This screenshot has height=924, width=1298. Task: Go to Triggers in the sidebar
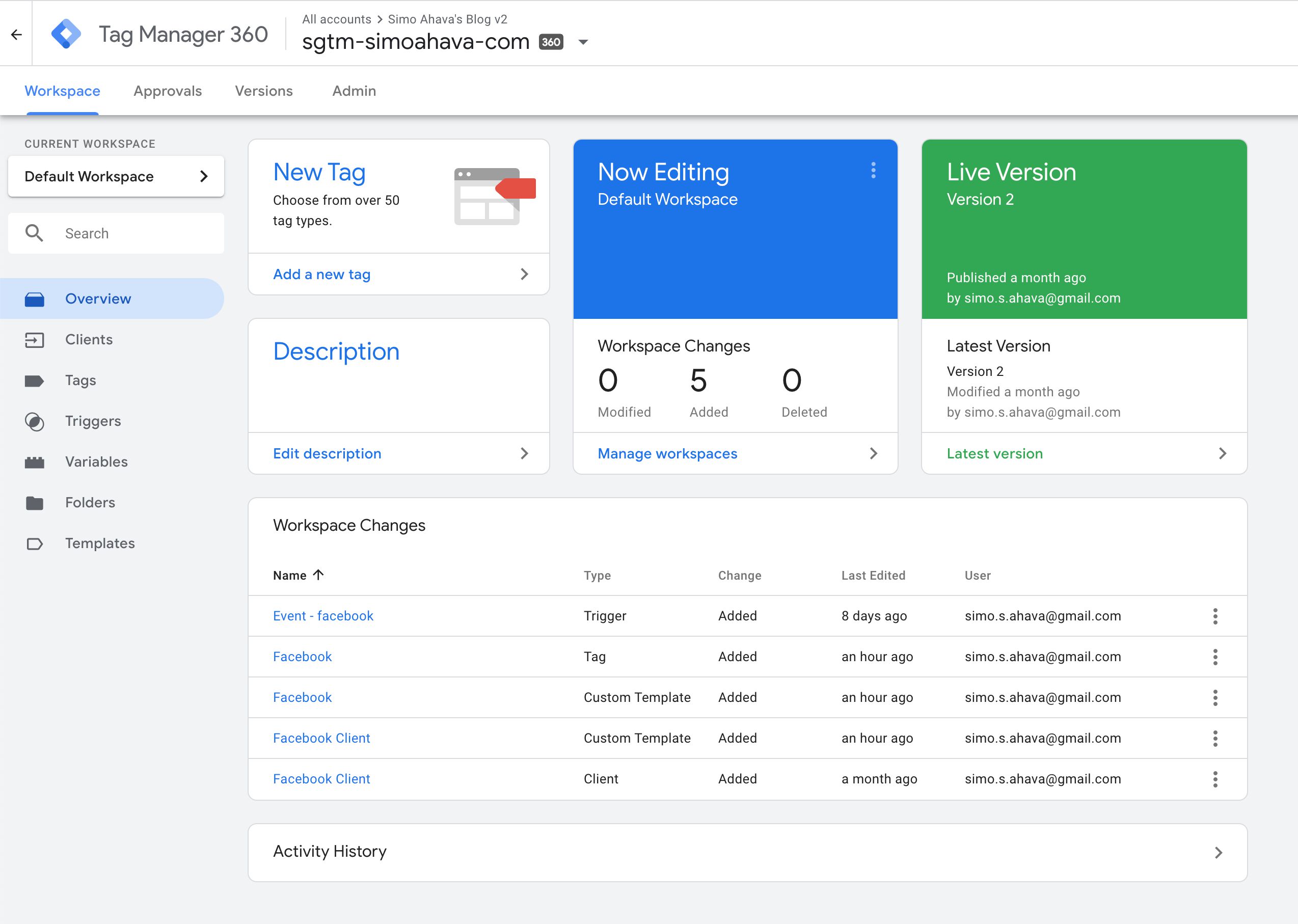[x=93, y=421]
